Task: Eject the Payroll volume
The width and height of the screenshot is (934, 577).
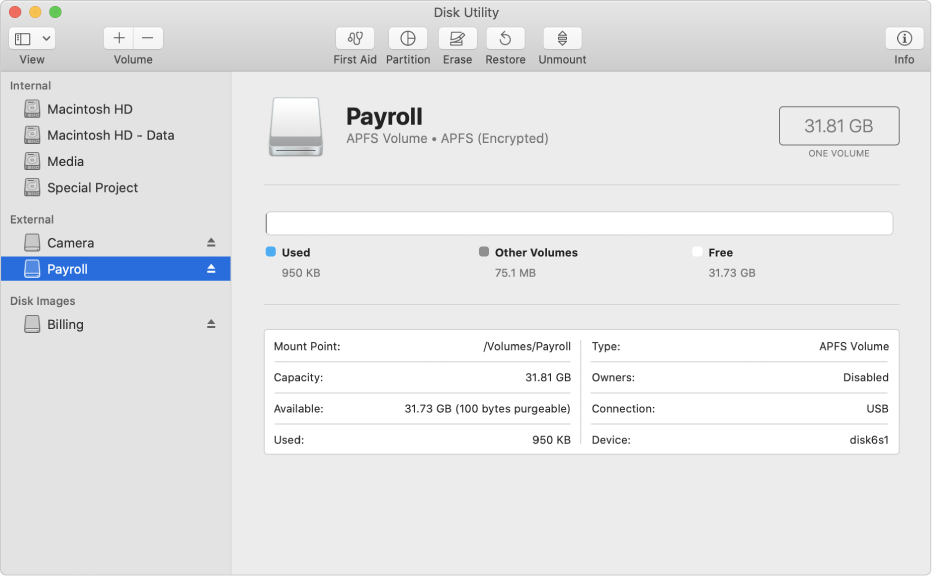Action: 211,269
